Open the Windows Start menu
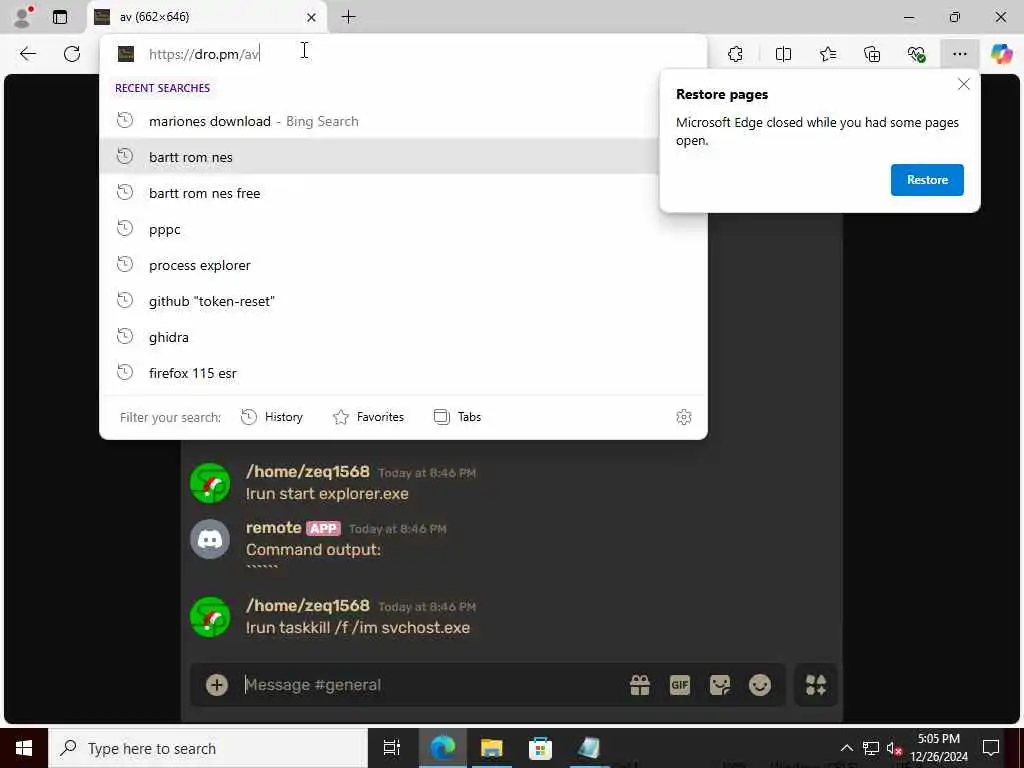This screenshot has height=768, width=1024. click(24, 748)
